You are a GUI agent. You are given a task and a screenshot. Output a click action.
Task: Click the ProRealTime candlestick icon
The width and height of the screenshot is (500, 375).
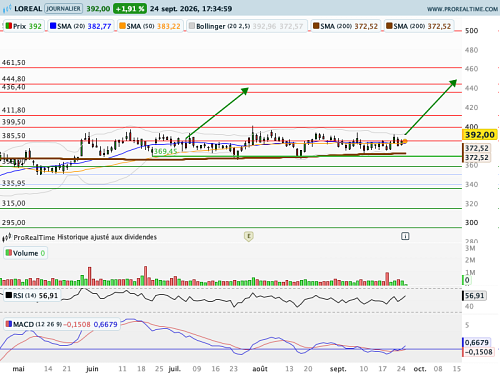point(7,237)
